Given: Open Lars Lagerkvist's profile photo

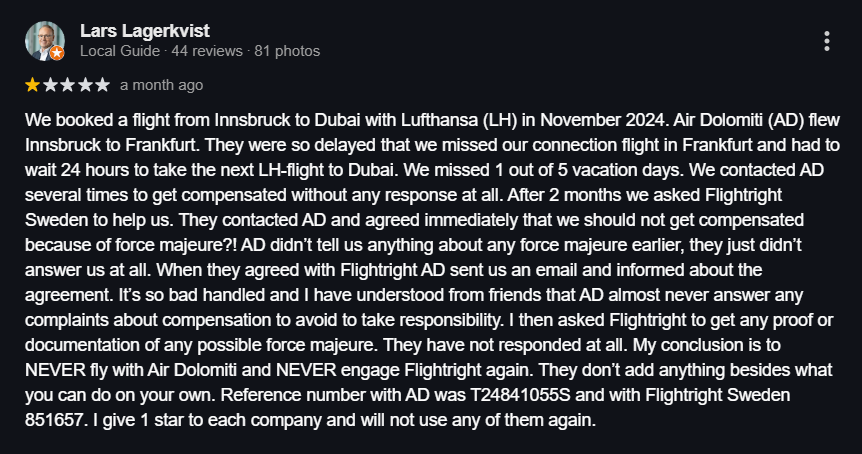Looking at the screenshot, I should click(45, 41).
